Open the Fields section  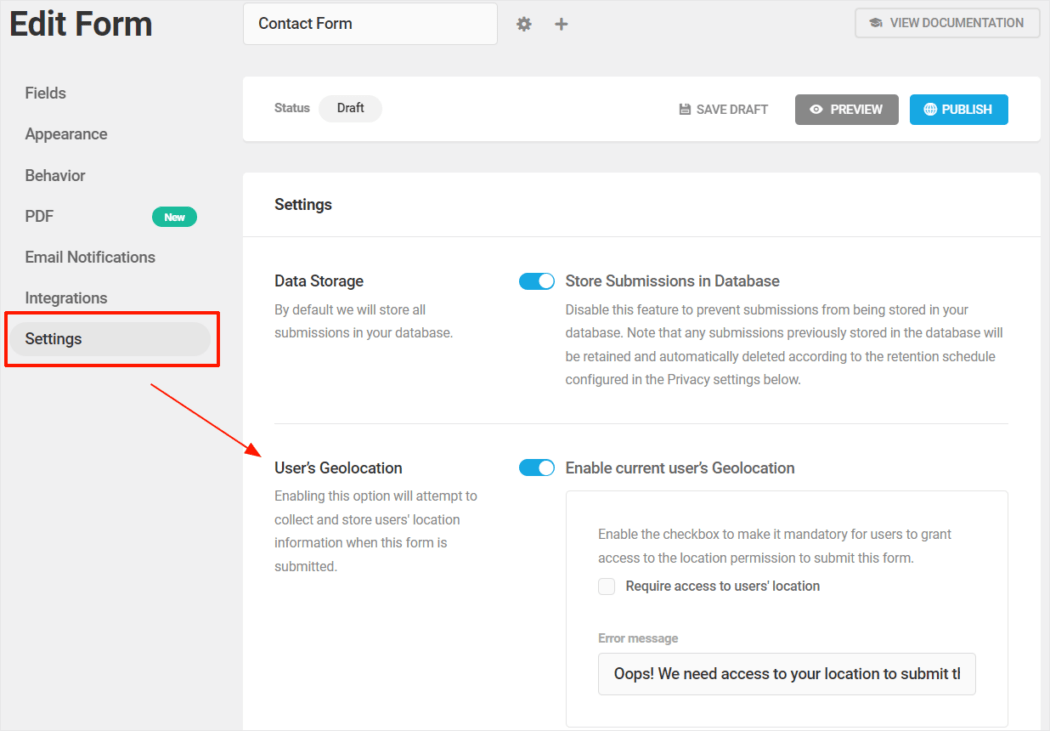46,93
